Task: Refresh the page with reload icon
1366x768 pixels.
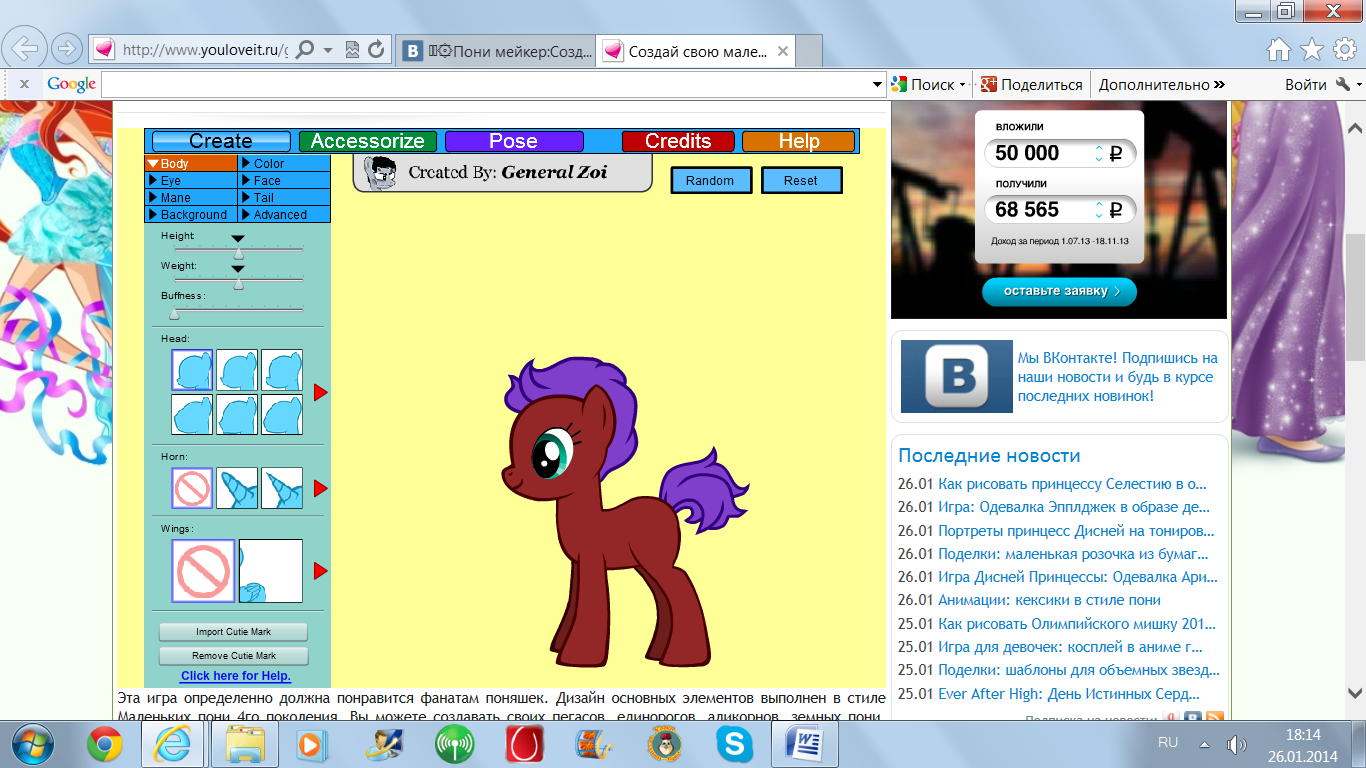Action: [x=376, y=49]
